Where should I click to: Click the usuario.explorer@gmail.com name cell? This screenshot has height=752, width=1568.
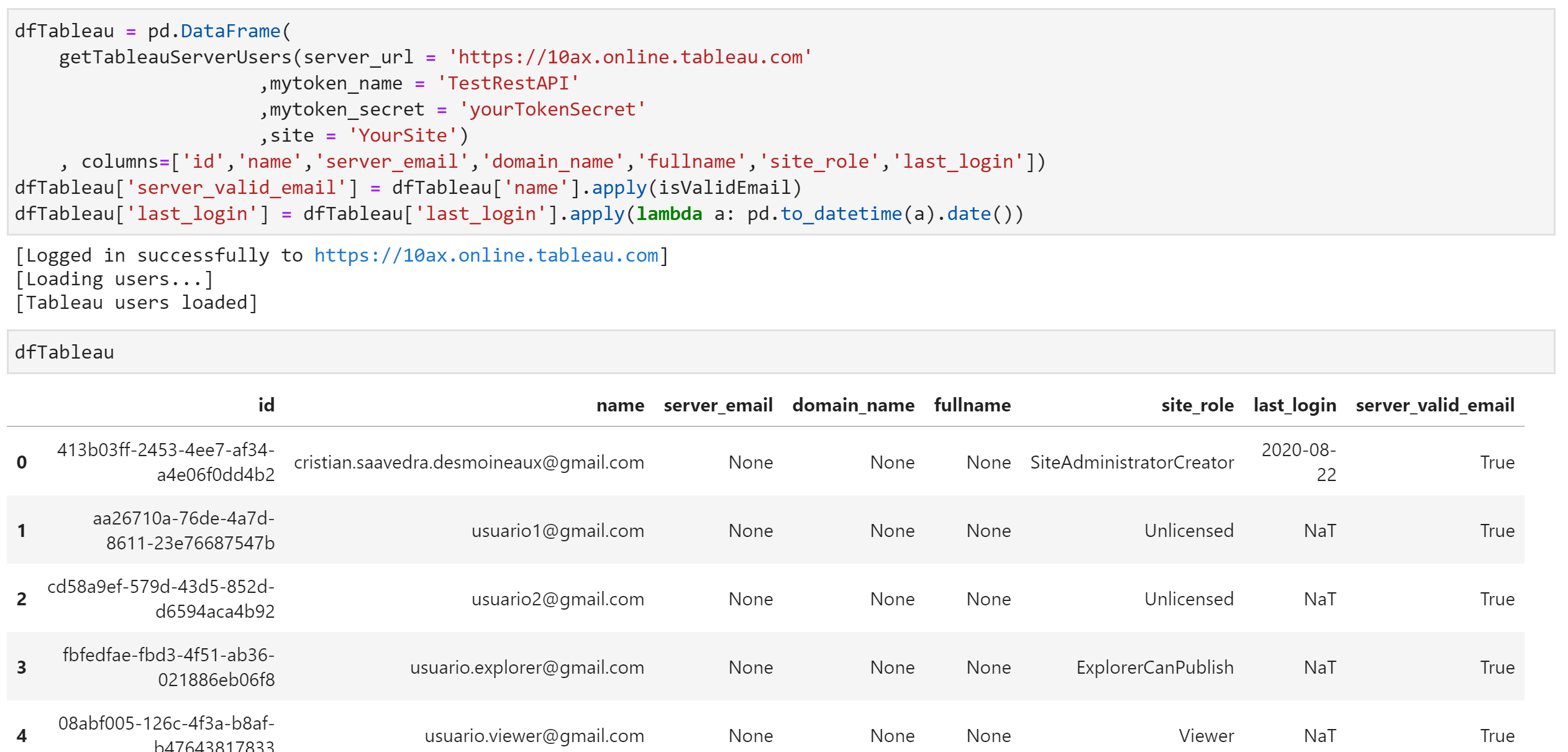[527, 667]
